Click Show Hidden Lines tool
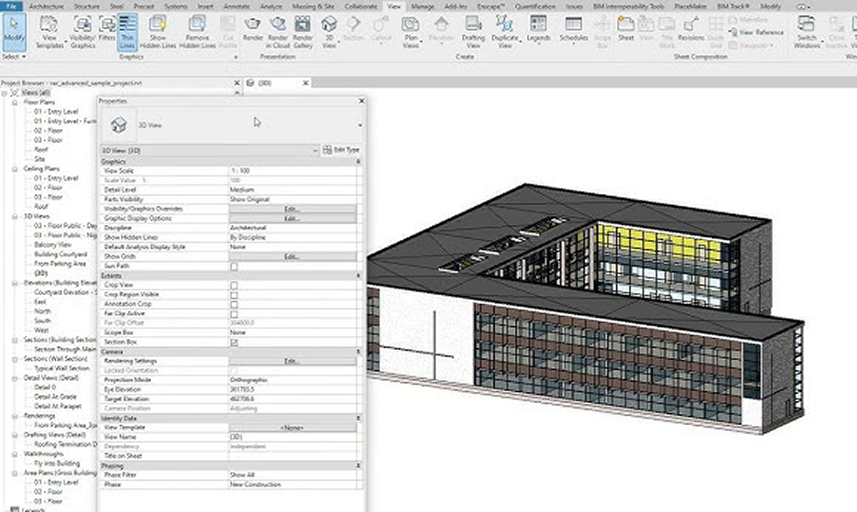The image size is (857, 512). (157, 32)
